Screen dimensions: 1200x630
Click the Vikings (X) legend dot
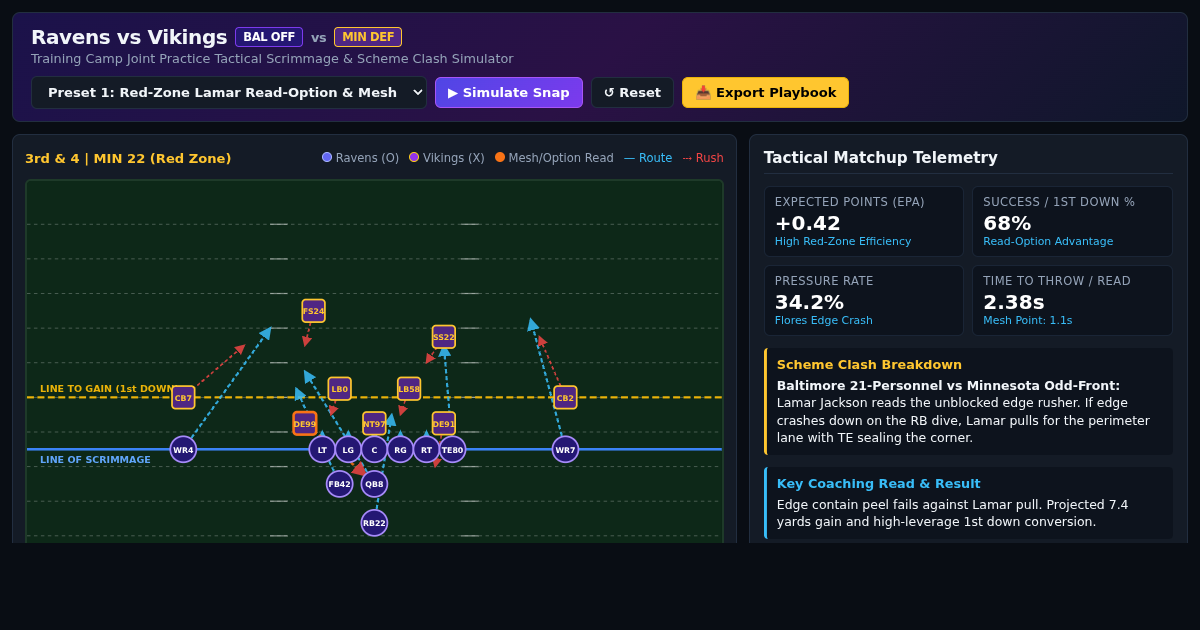point(414,157)
